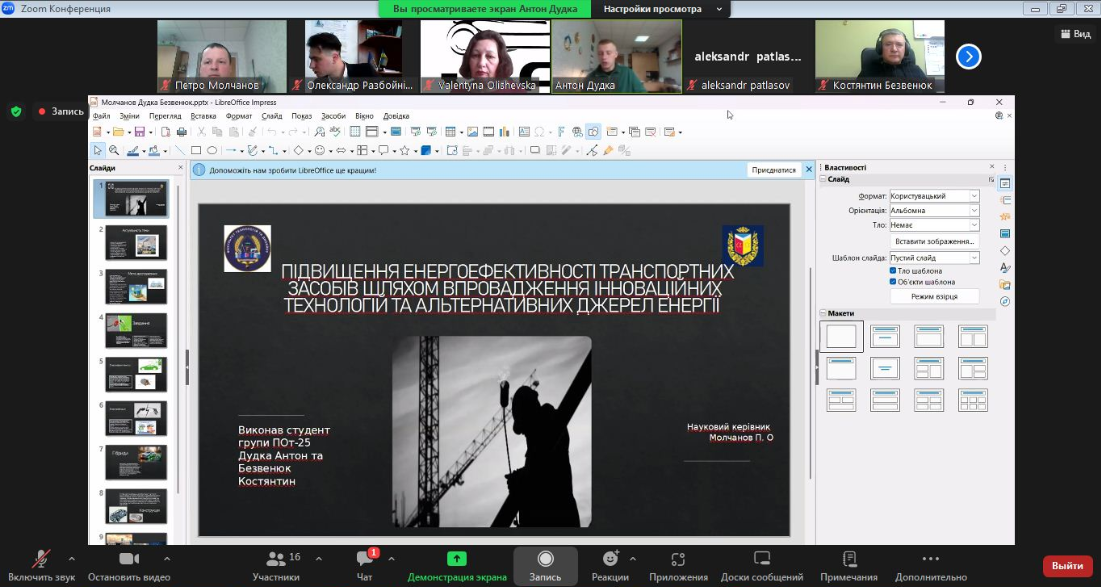Click the Zoom Participants icon
The height and width of the screenshot is (587, 1101).
275,559
